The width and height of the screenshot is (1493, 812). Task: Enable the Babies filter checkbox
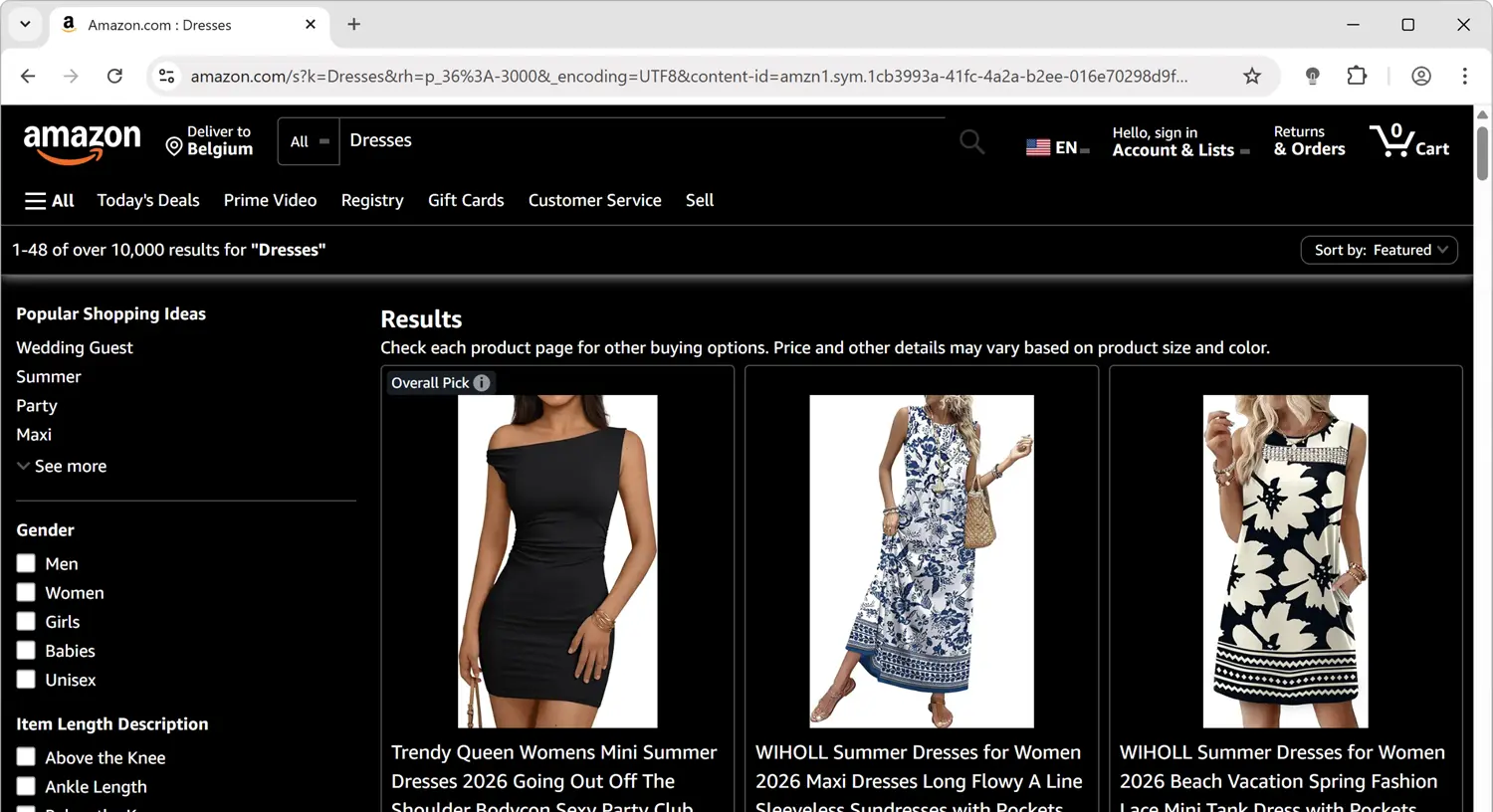[x=26, y=650]
